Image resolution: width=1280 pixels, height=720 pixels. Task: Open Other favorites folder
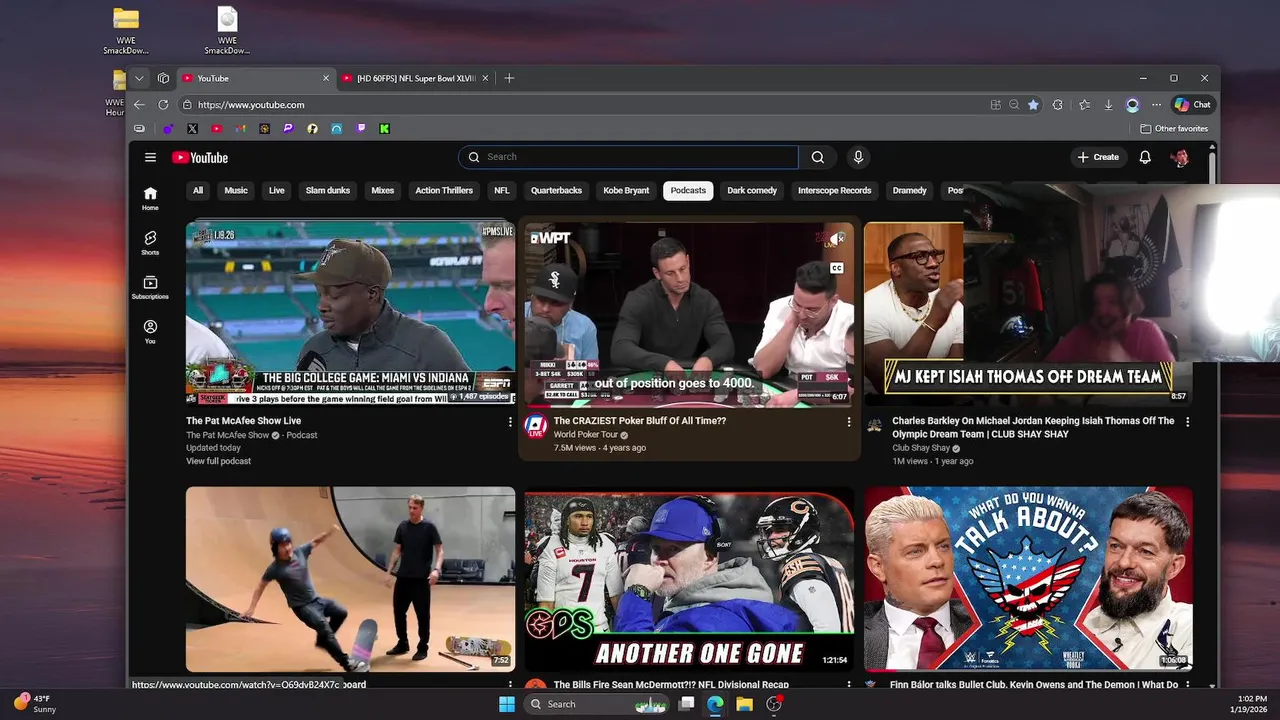click(x=1174, y=128)
